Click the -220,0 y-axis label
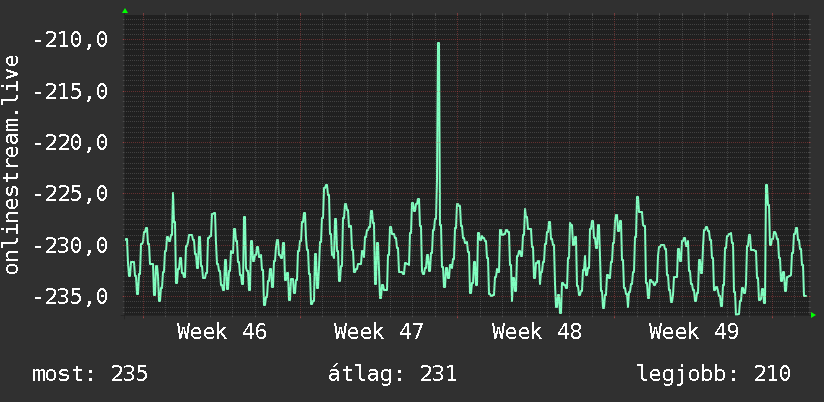The image size is (824, 402). pos(70,142)
